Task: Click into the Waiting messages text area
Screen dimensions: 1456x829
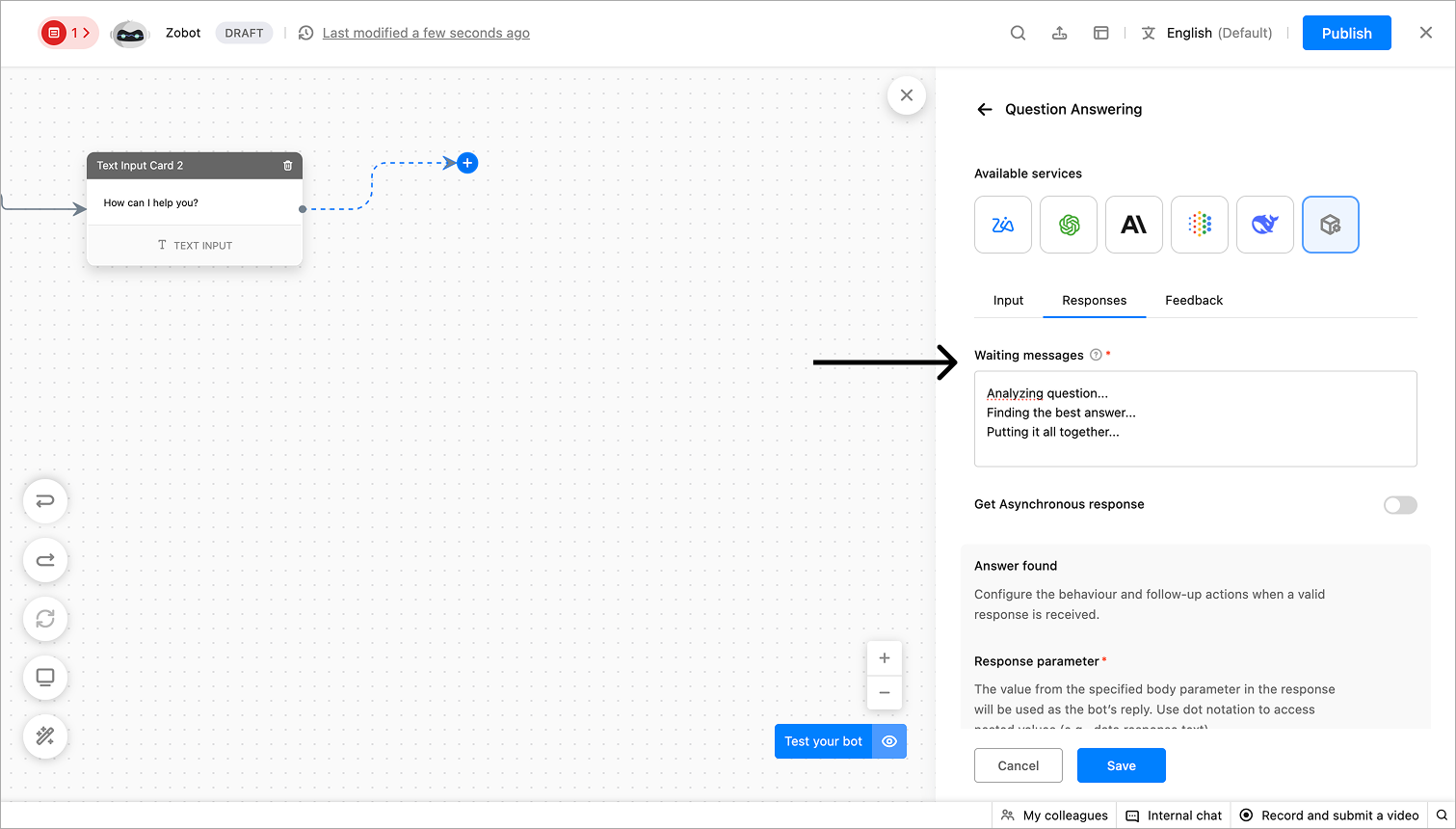Action: click(x=1196, y=418)
